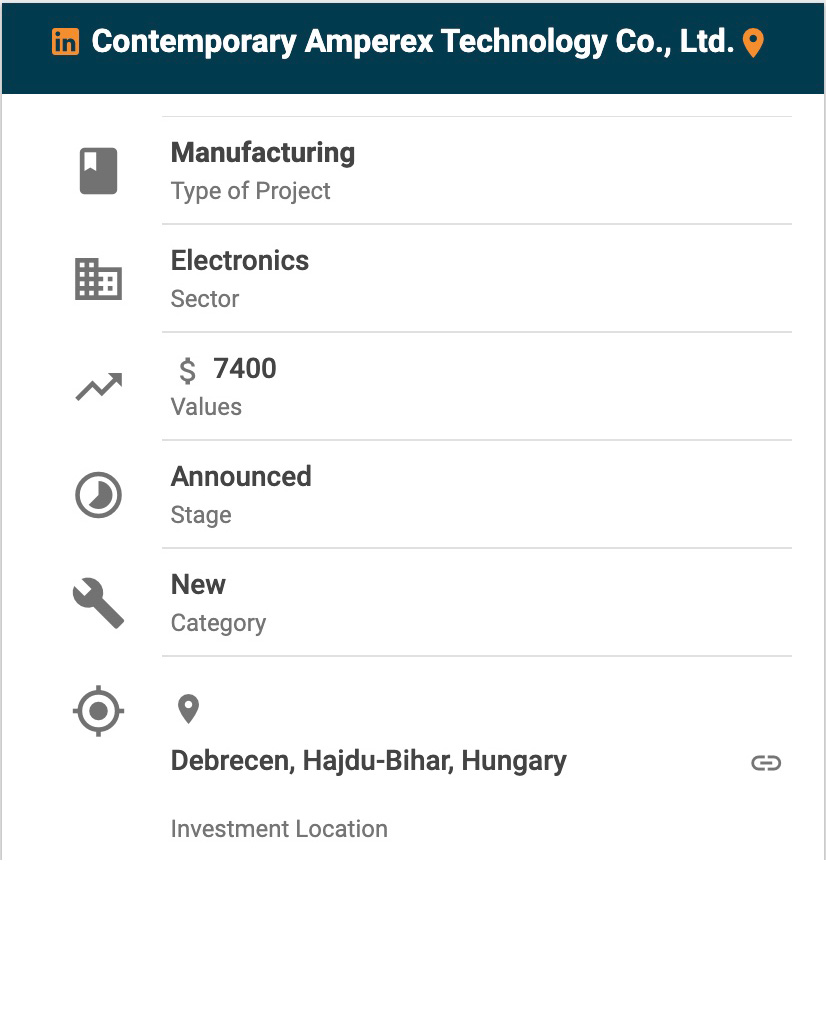The height and width of the screenshot is (1012, 826).
Task: Click Debrecen, Hajdu-Bihar, Hungary location
Action: tap(369, 761)
